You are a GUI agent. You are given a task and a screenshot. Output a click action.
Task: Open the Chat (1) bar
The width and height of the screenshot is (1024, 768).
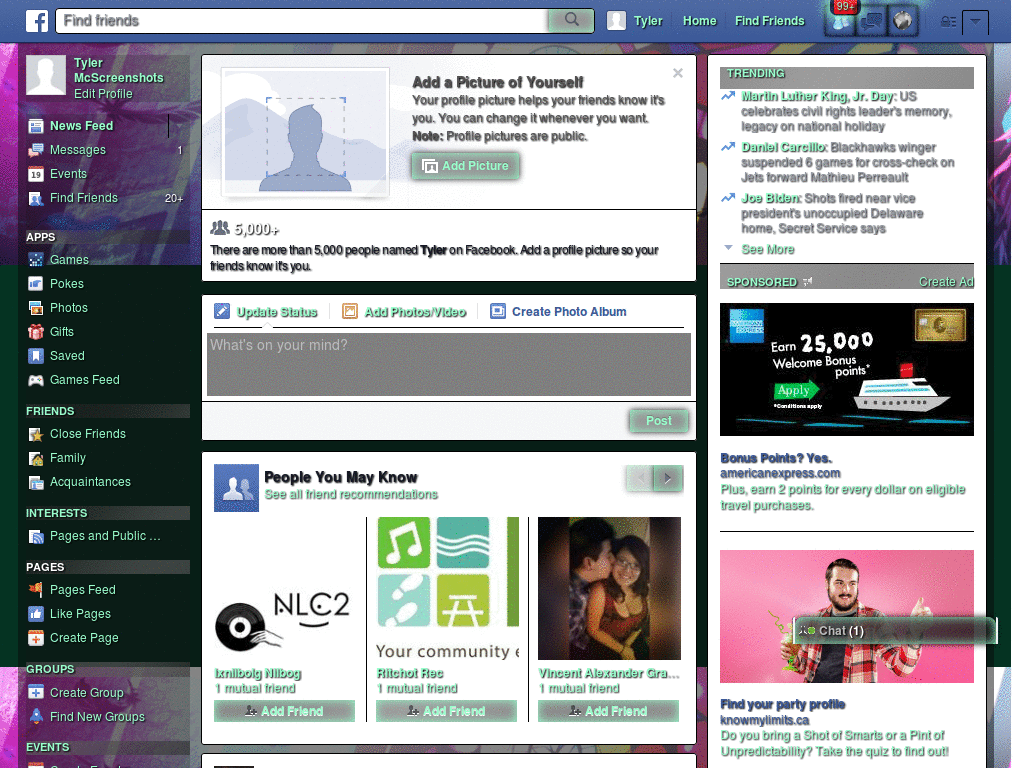click(895, 631)
